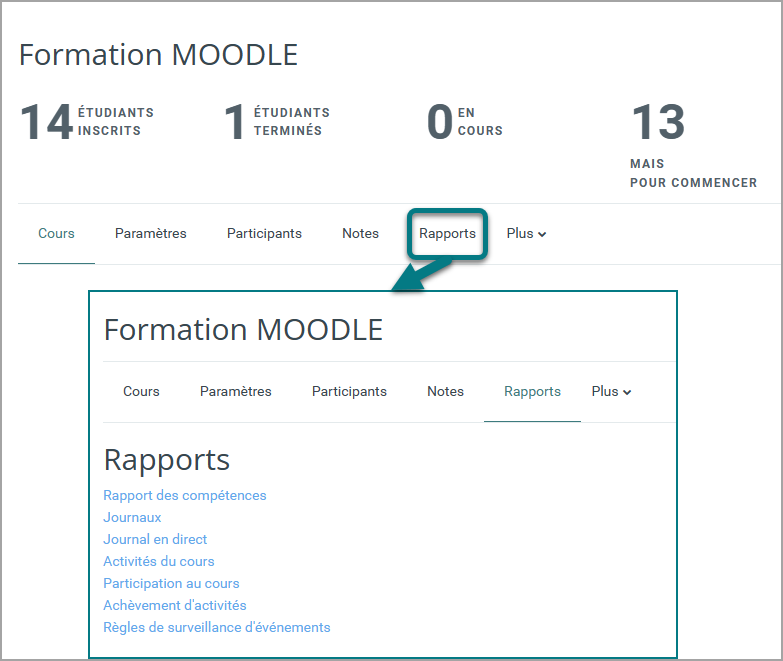Open Participants tab in upper navigation

(x=264, y=234)
